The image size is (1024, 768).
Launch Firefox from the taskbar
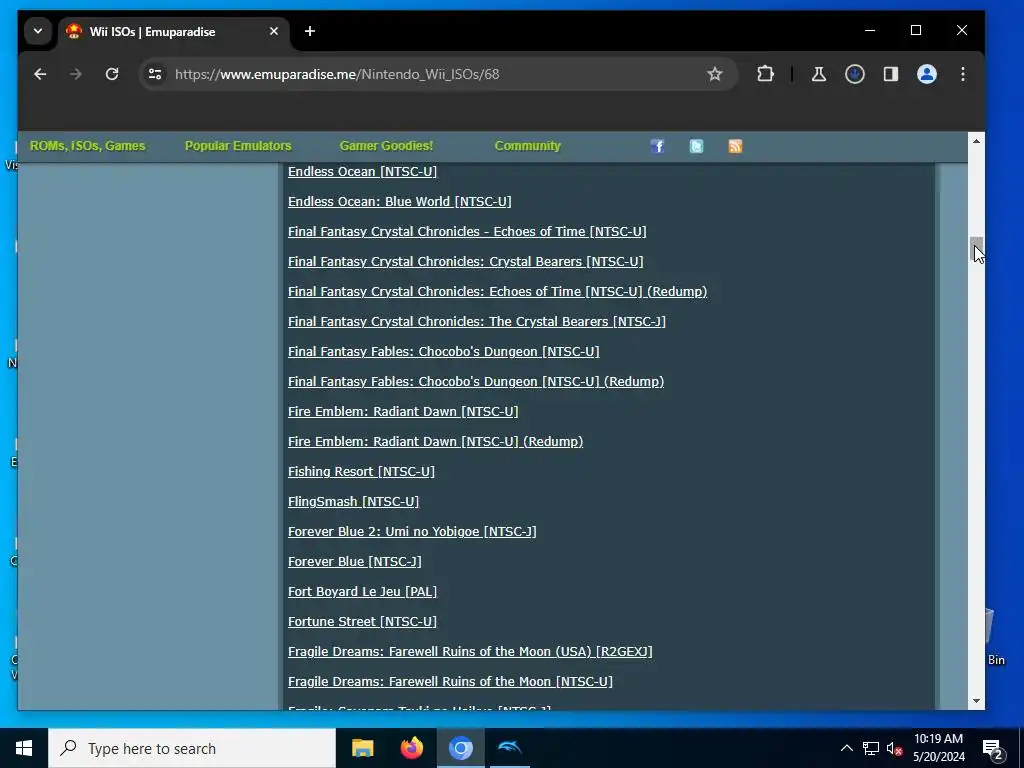pos(411,748)
